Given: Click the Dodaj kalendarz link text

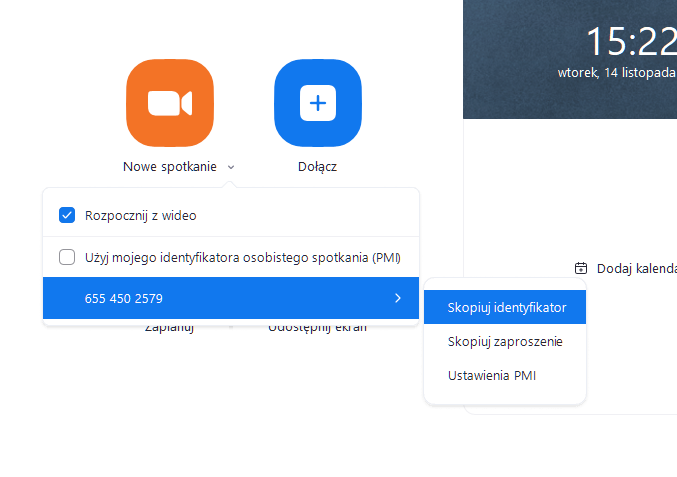Looking at the screenshot, I should [636, 269].
